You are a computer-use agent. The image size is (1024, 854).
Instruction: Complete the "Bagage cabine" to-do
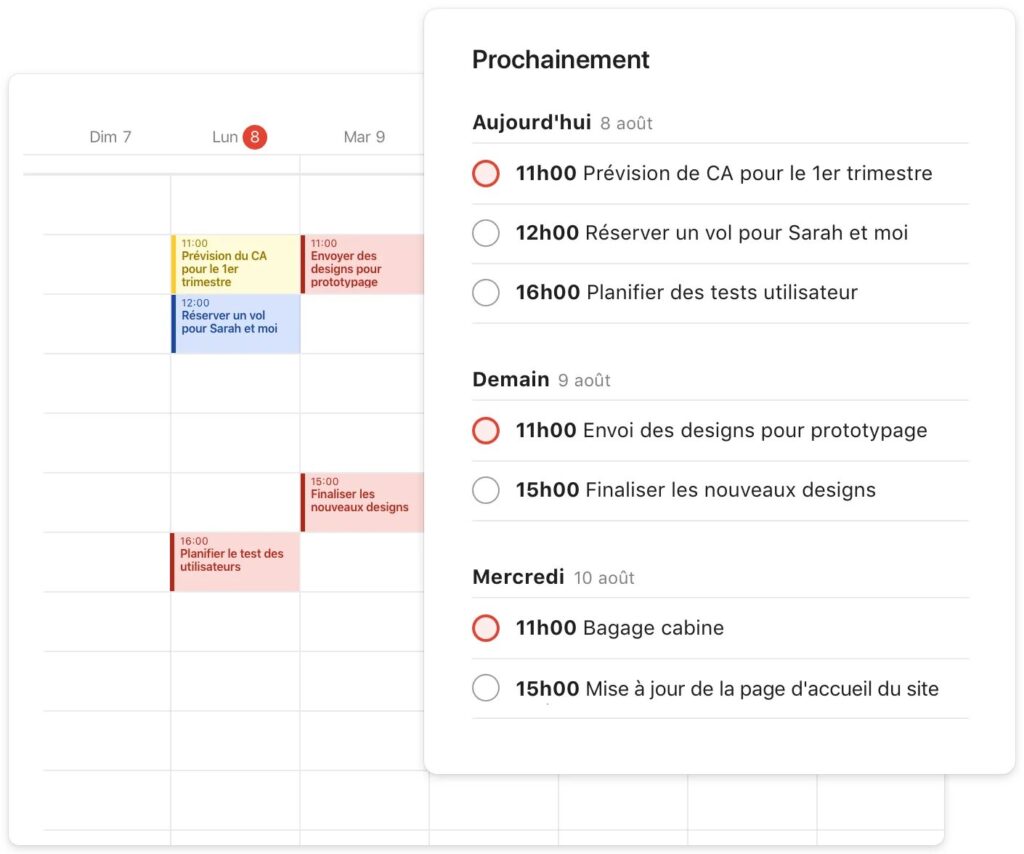pos(486,629)
